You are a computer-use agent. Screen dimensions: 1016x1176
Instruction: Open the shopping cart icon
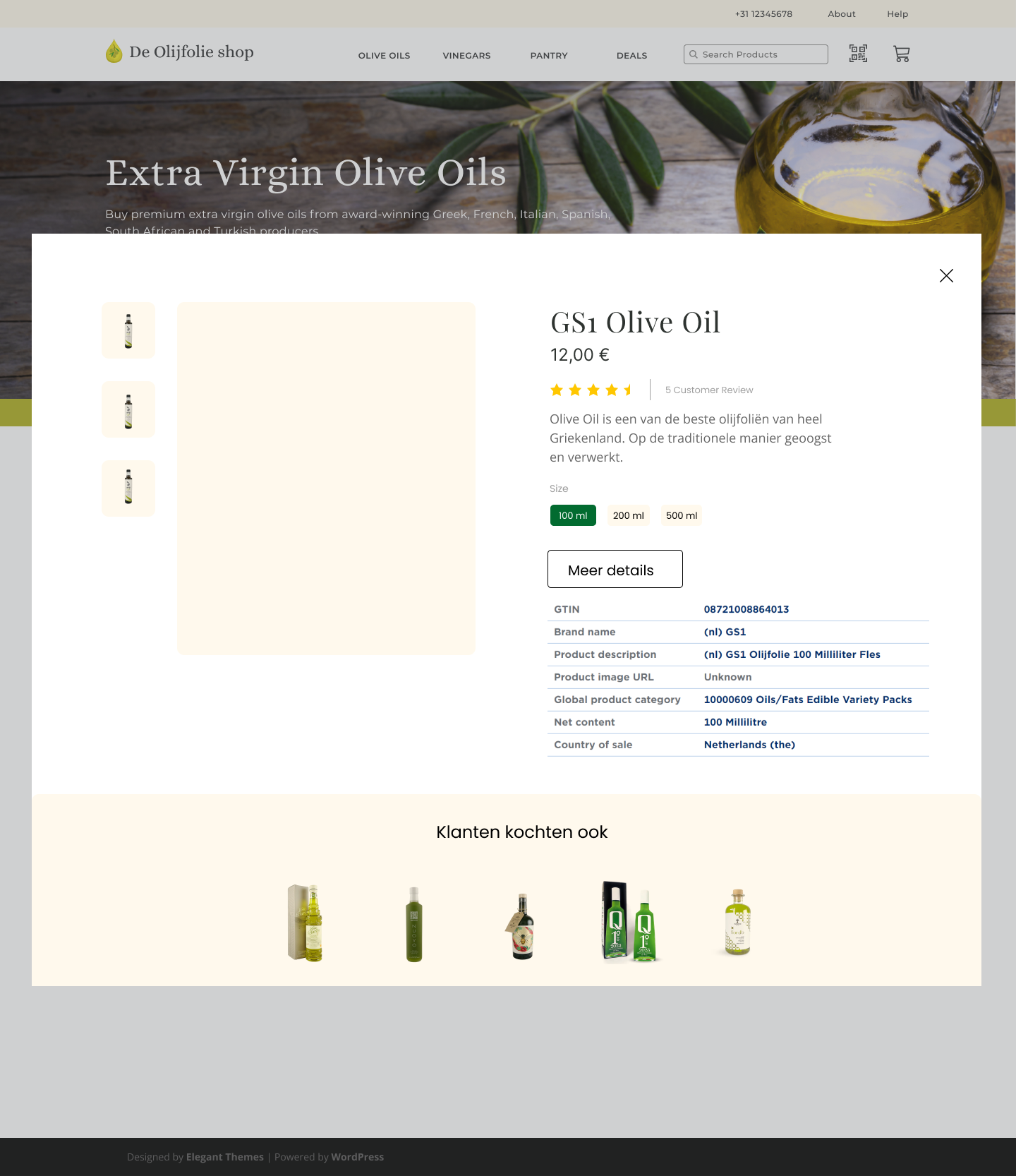pyautogui.click(x=902, y=54)
